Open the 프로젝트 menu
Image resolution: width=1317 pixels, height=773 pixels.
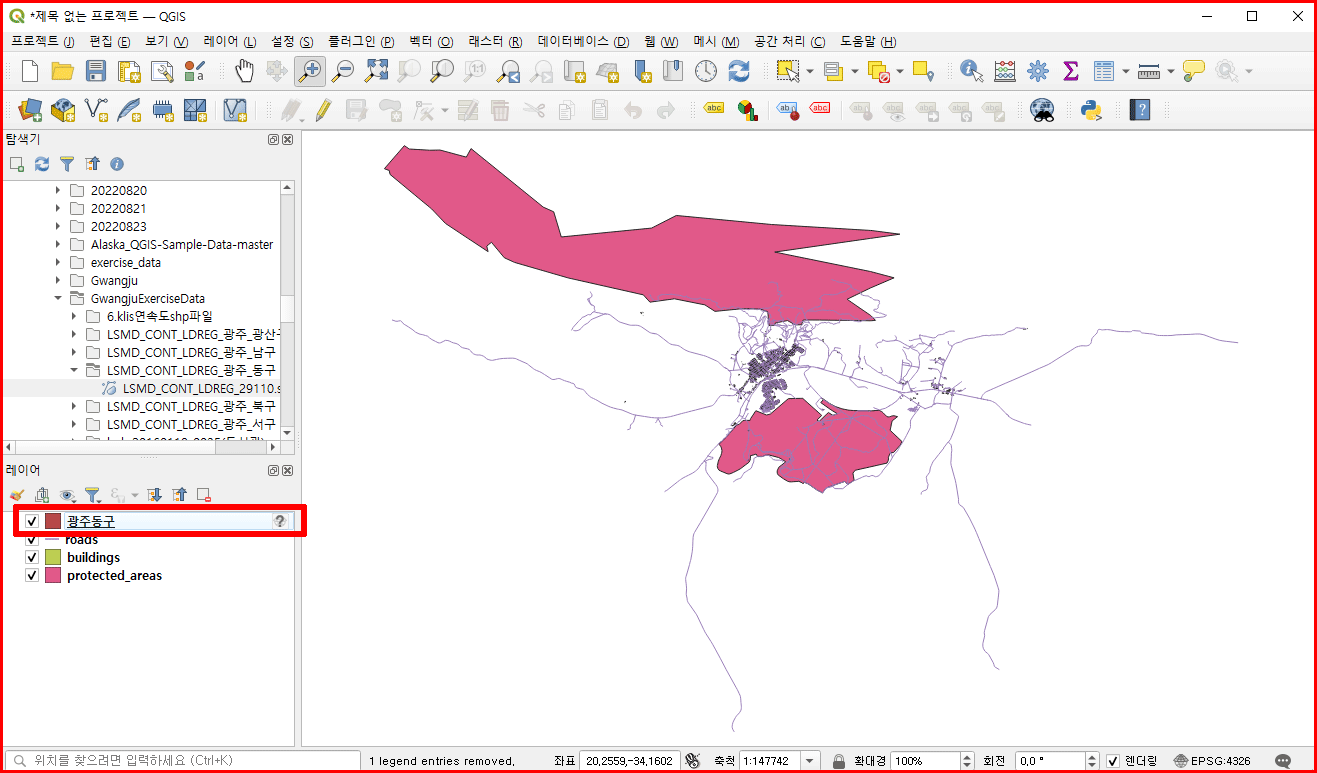[x=42, y=41]
